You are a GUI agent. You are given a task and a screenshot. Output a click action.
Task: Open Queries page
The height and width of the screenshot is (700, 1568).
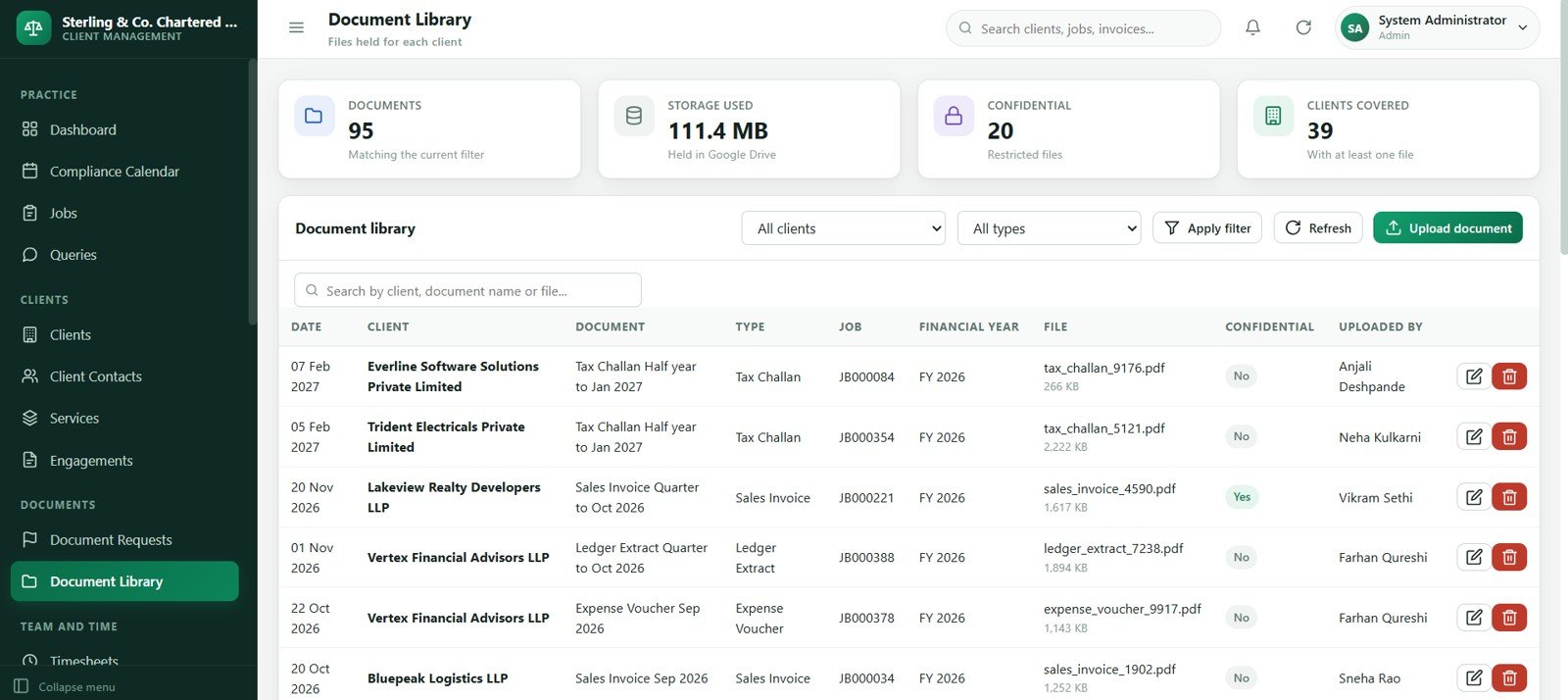[x=124, y=255]
